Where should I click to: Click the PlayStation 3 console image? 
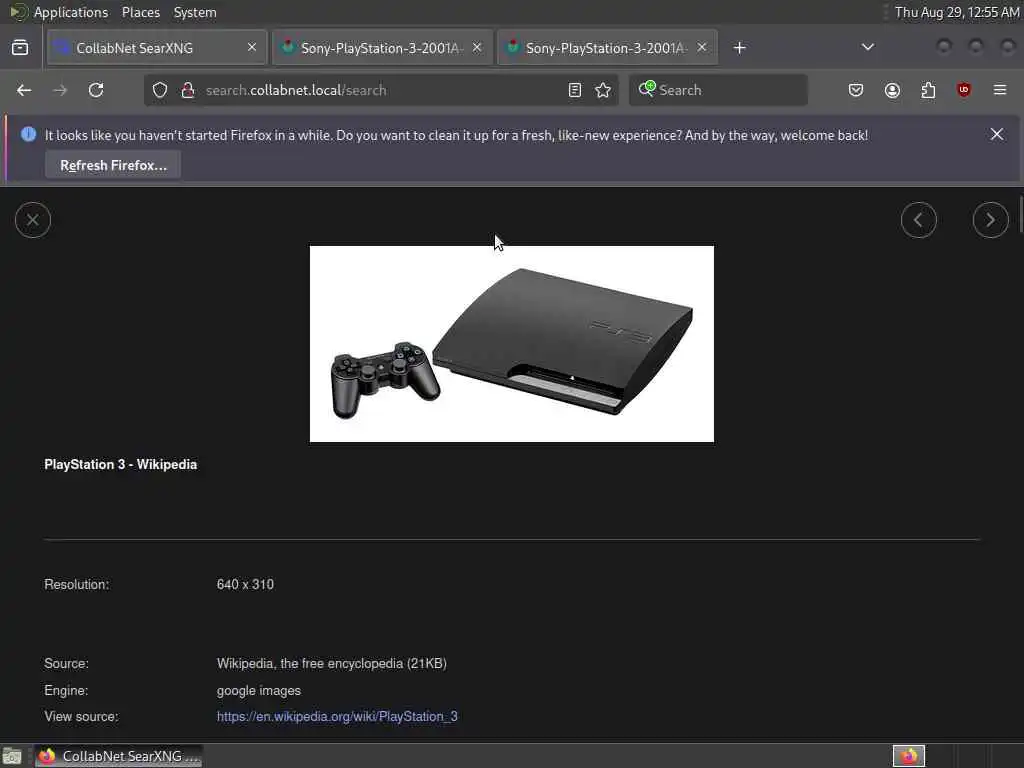click(x=511, y=344)
